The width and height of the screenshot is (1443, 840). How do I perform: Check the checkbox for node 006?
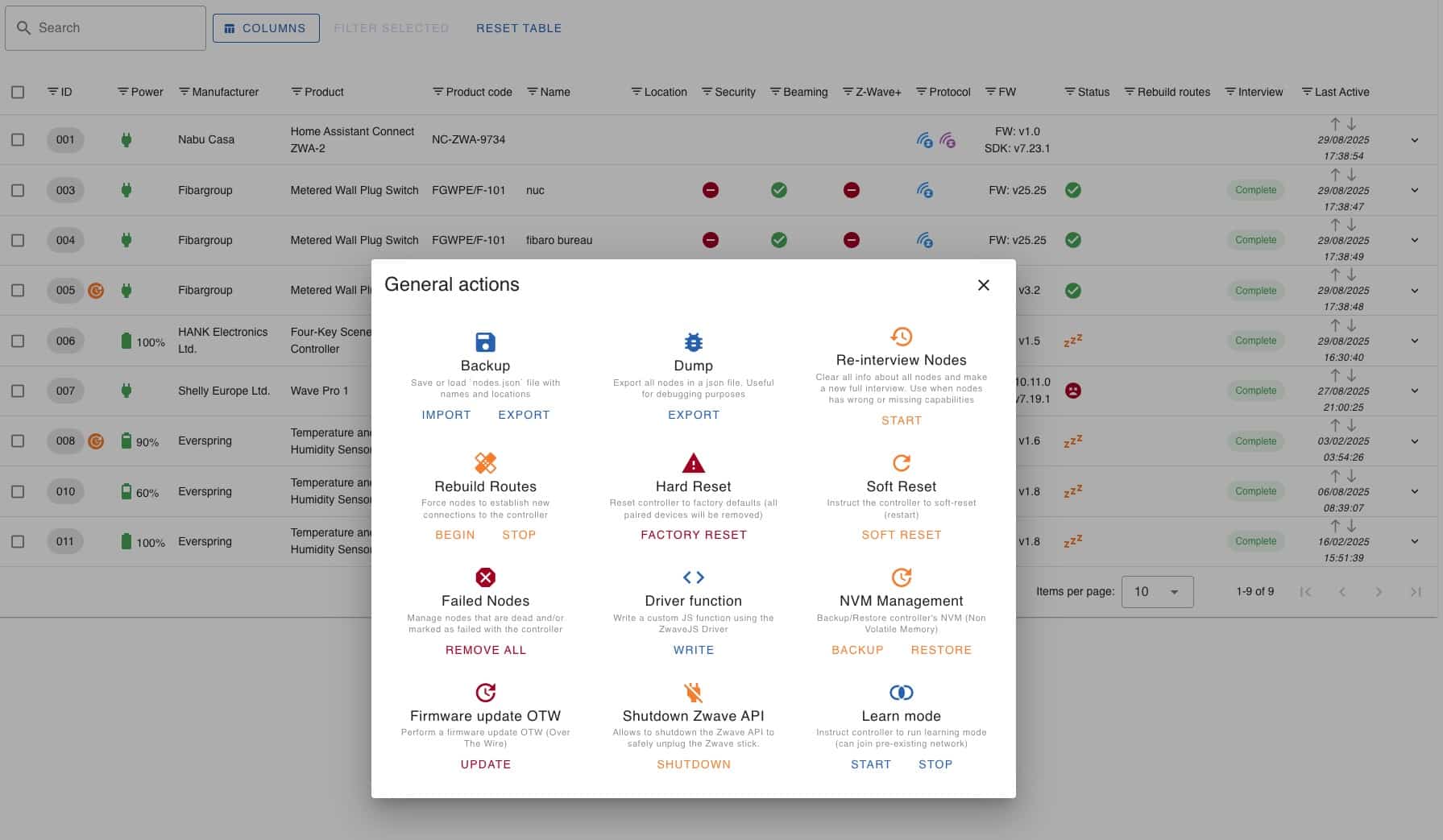point(18,341)
